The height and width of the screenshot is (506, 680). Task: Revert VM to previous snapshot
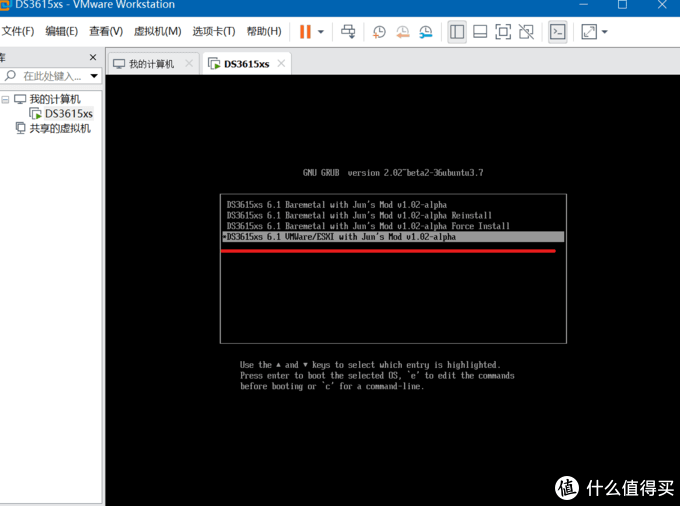click(402, 32)
